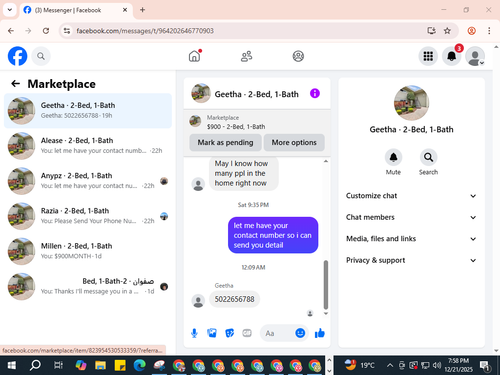This screenshot has width=500, height=375.
Task: Open Windows taskbar search
Action: tap(35, 365)
